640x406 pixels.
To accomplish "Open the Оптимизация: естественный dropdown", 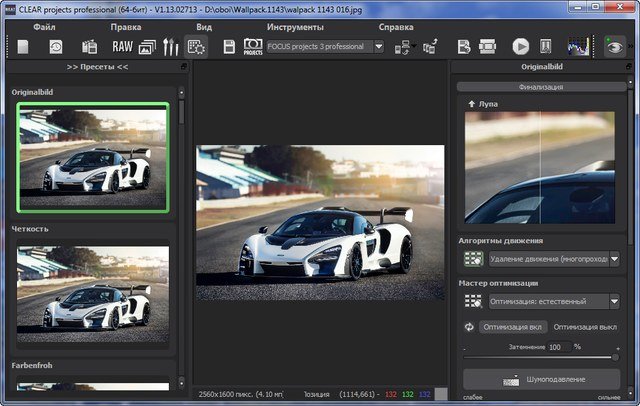I will click(551, 301).
